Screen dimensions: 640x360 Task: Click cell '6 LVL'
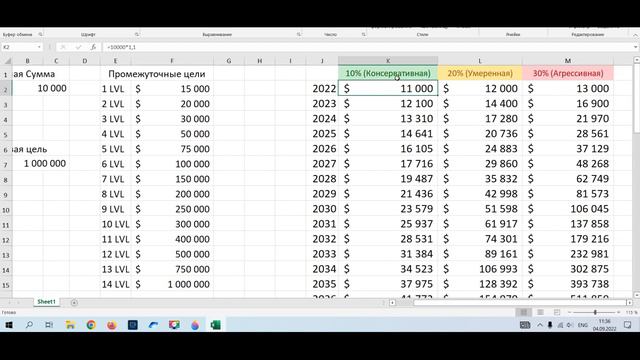(116, 164)
